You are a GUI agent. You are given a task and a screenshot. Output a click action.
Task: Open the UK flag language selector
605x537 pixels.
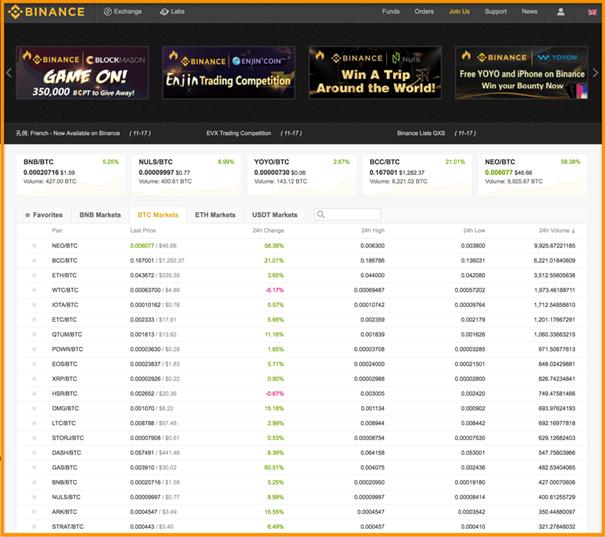pos(592,12)
